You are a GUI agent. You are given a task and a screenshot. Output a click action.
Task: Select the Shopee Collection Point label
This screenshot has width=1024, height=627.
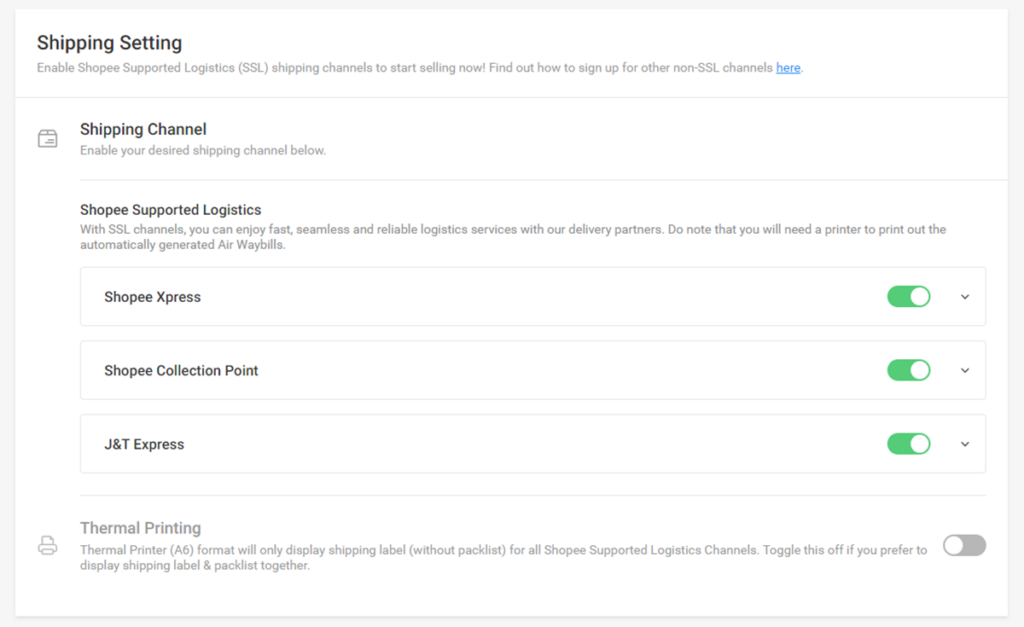click(181, 371)
